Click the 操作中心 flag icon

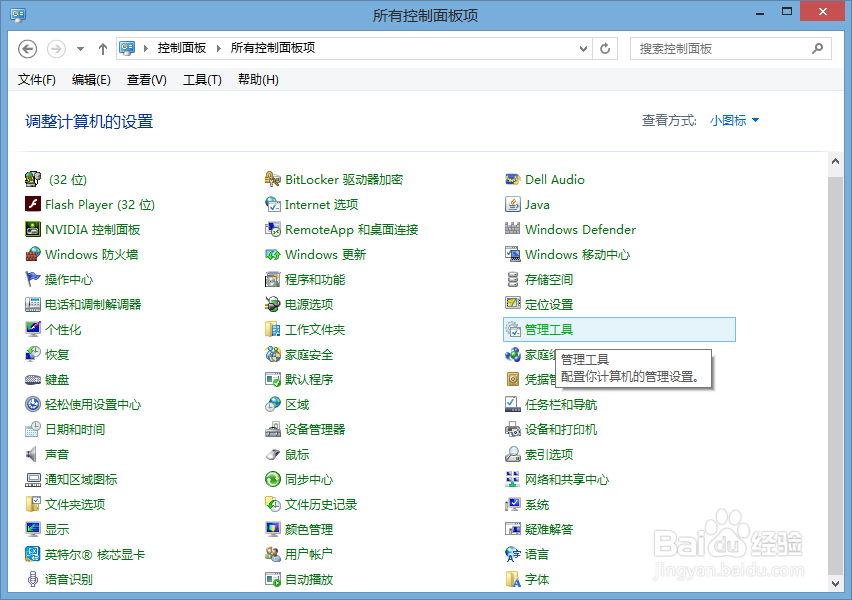click(x=33, y=279)
